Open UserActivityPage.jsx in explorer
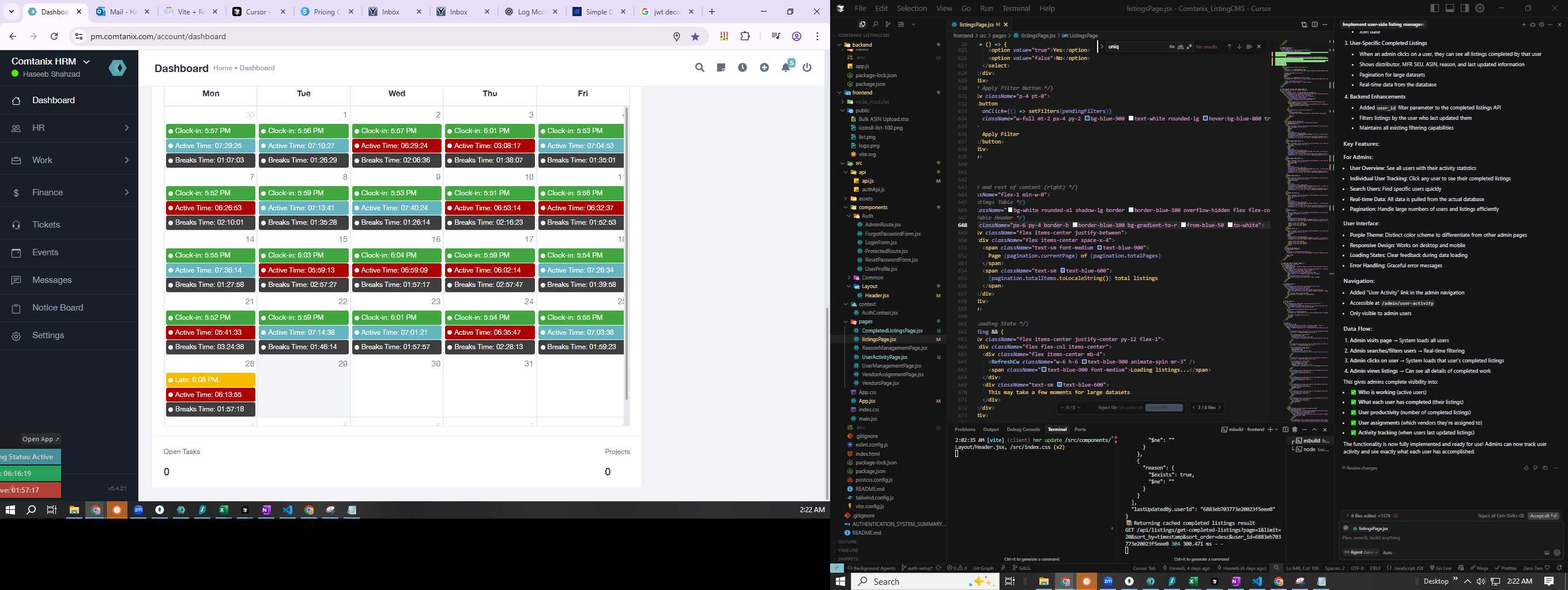The width and height of the screenshot is (1568, 590). tap(884, 357)
